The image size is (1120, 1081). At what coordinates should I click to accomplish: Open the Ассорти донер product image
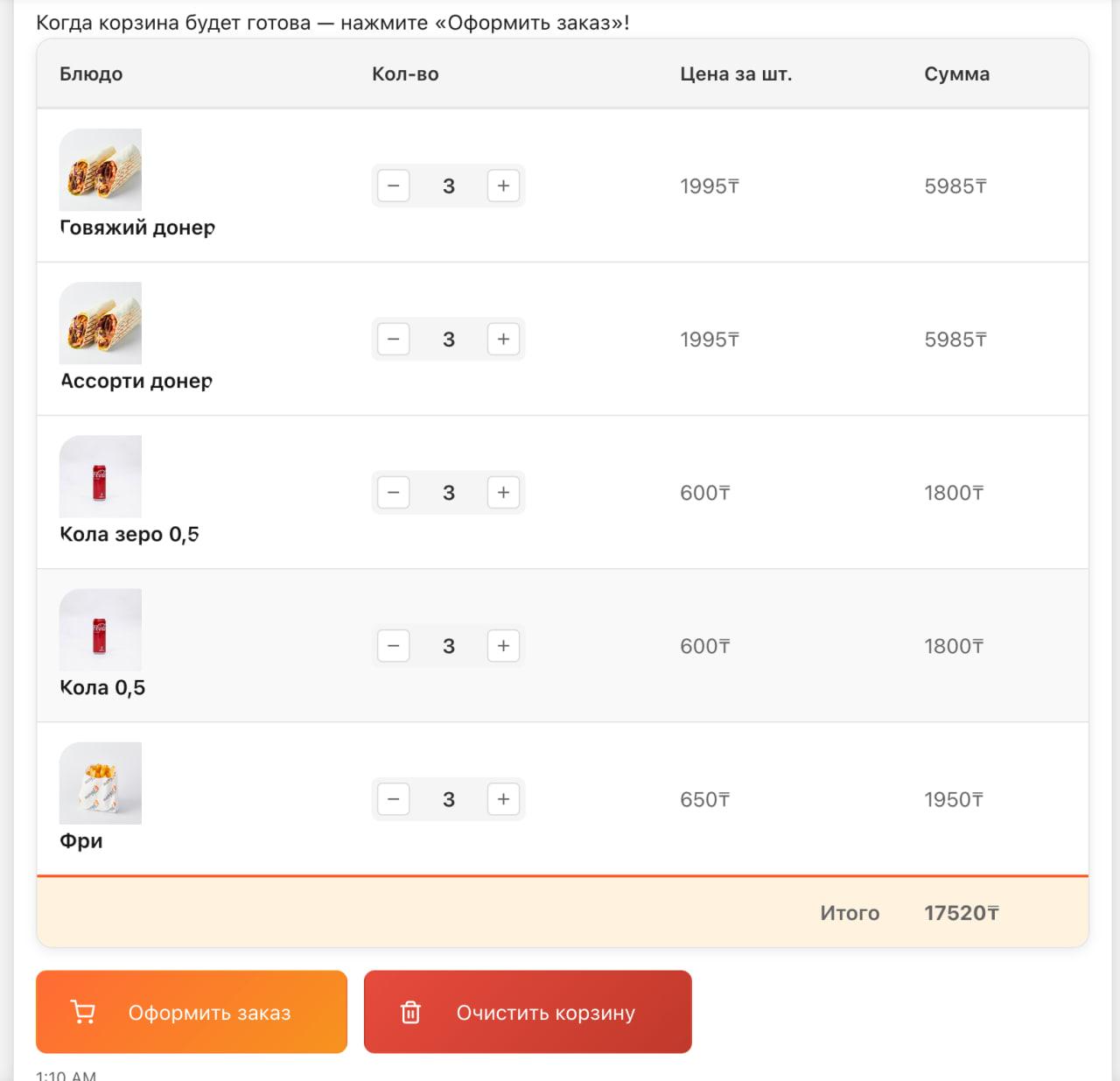[x=101, y=323]
